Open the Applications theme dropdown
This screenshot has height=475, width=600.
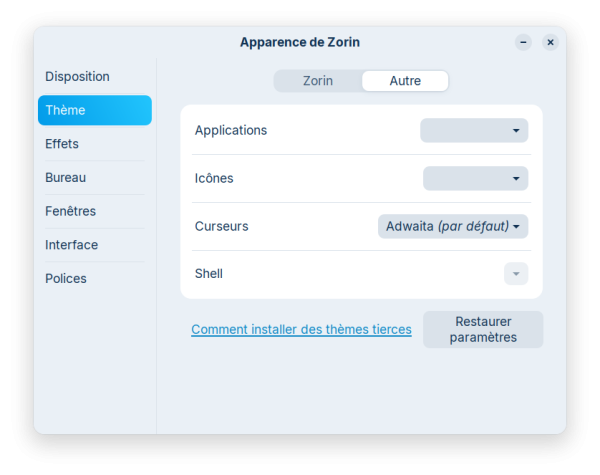click(474, 130)
